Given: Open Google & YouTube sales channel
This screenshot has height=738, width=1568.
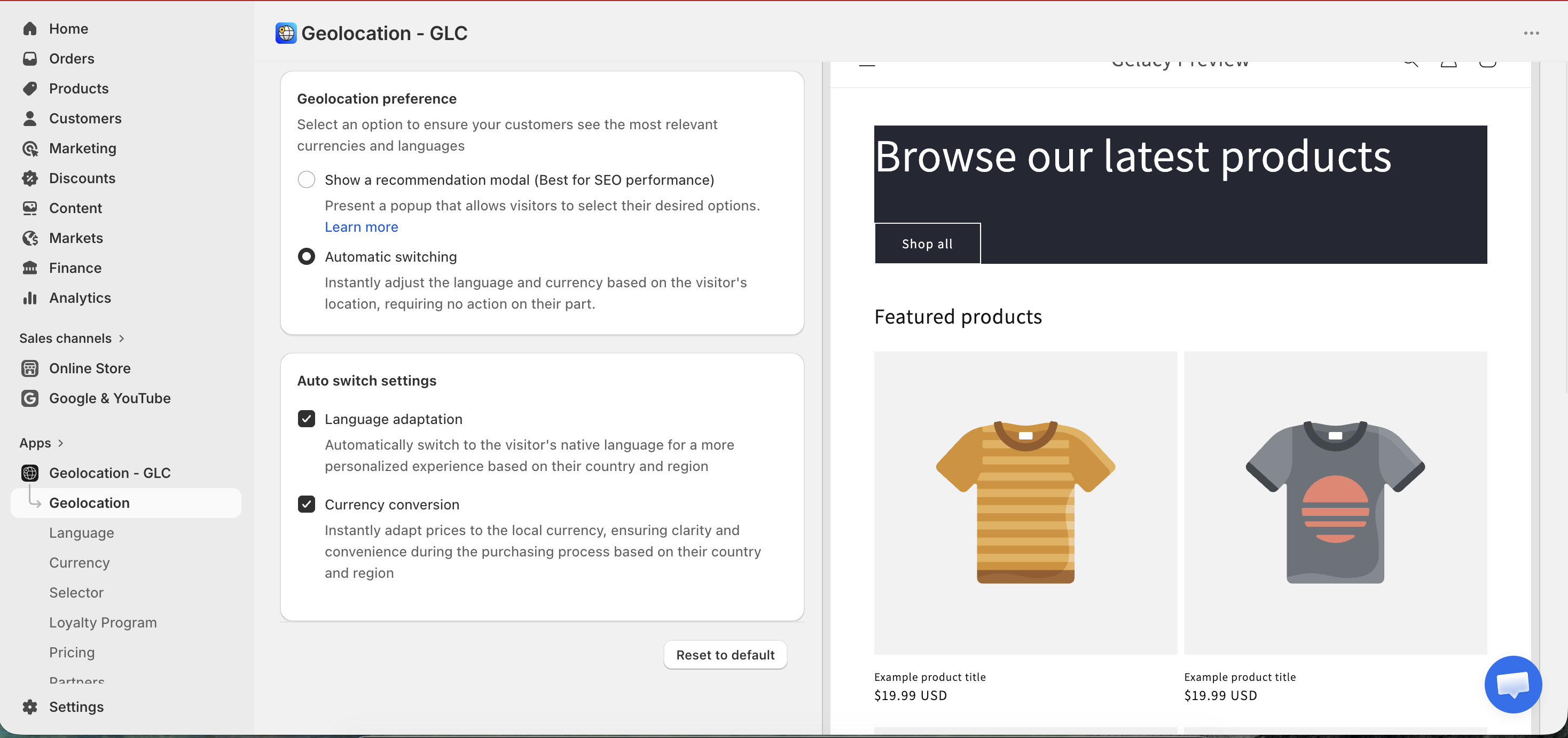Looking at the screenshot, I should pyautogui.click(x=110, y=398).
